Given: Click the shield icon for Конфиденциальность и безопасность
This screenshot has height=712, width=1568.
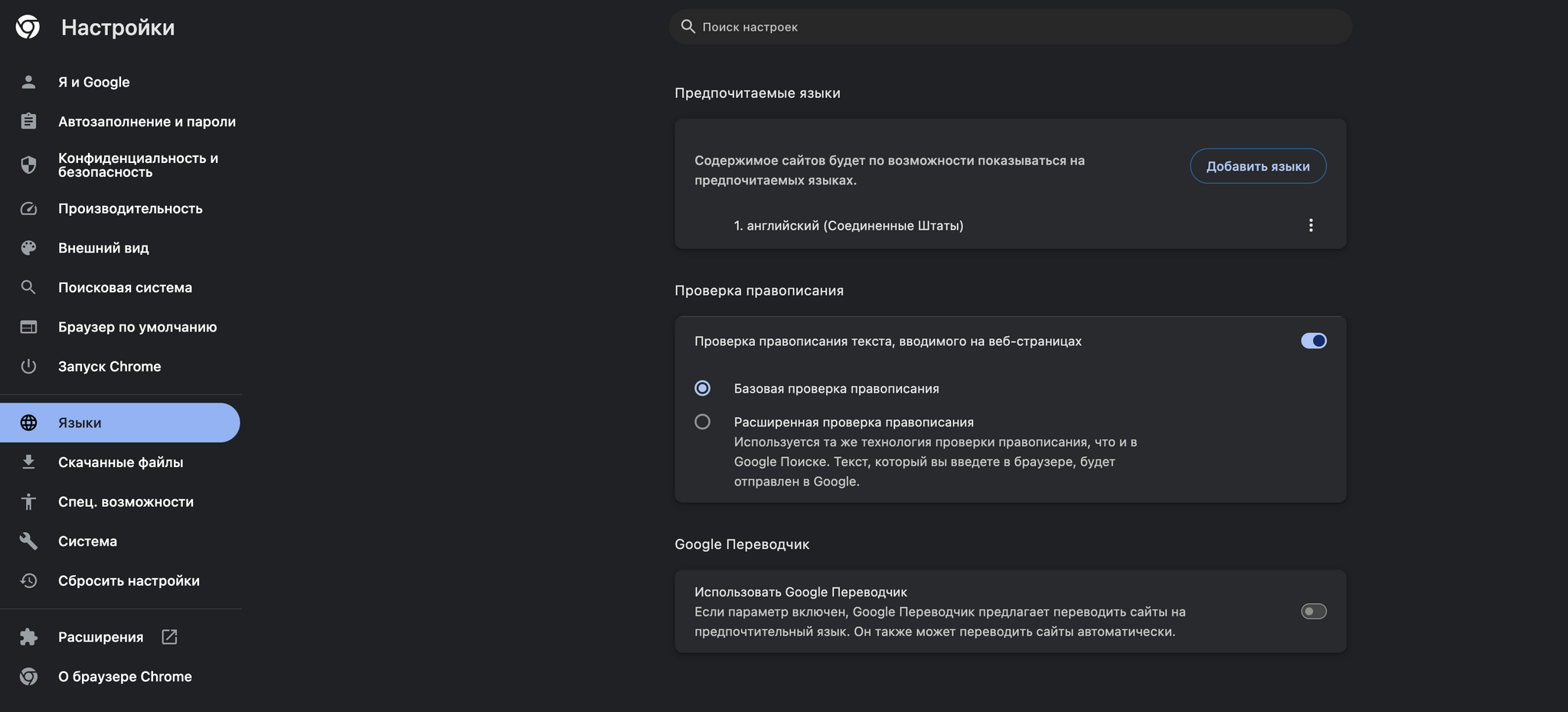Looking at the screenshot, I should (x=28, y=165).
